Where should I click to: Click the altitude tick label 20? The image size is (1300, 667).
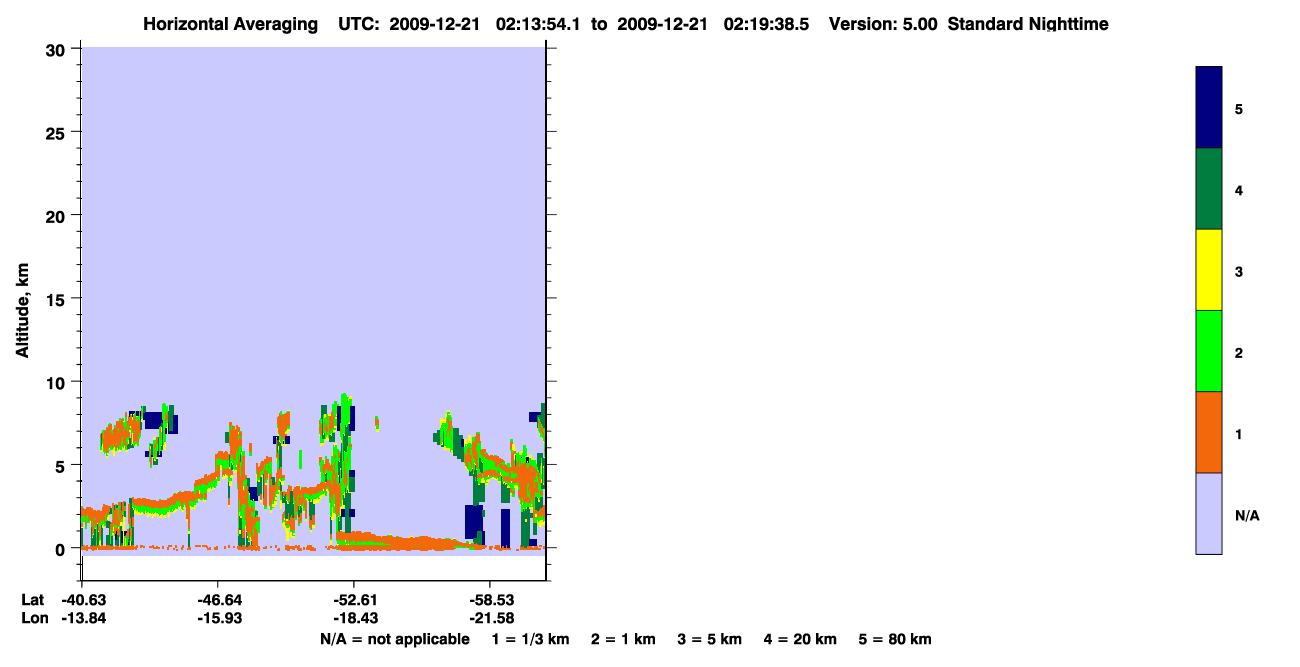click(57, 216)
